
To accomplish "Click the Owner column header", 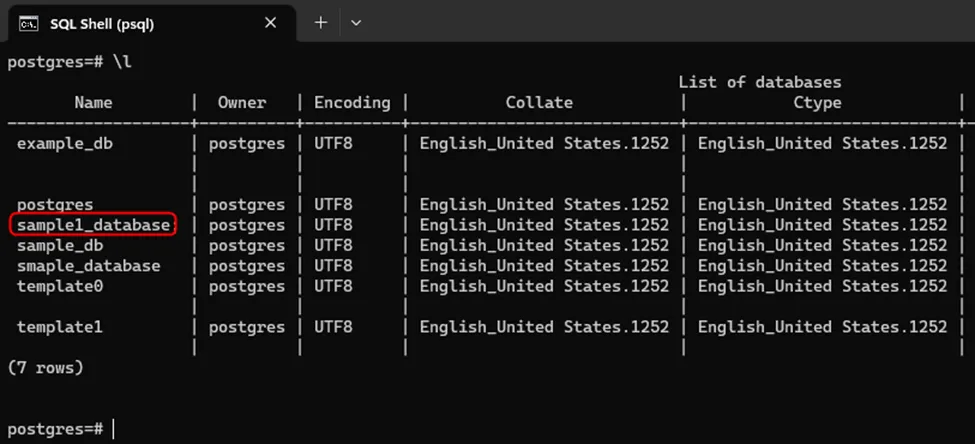I will click(242, 102).
